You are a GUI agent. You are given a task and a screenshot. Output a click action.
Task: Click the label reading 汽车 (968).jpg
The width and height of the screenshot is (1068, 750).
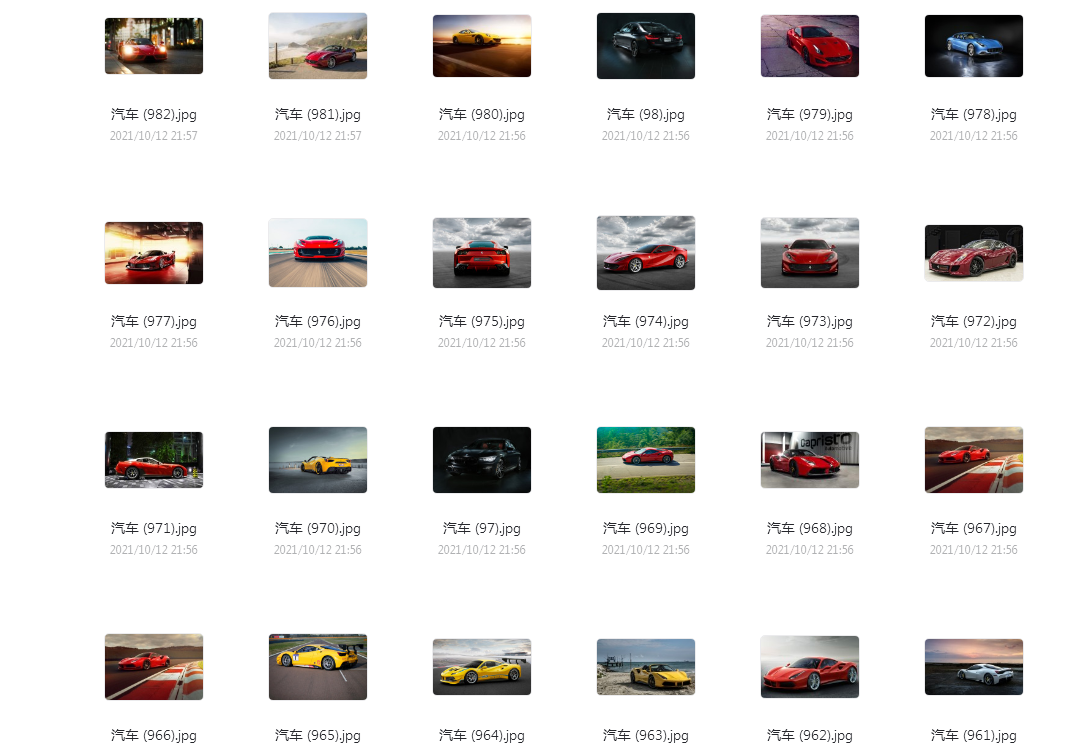click(x=810, y=529)
